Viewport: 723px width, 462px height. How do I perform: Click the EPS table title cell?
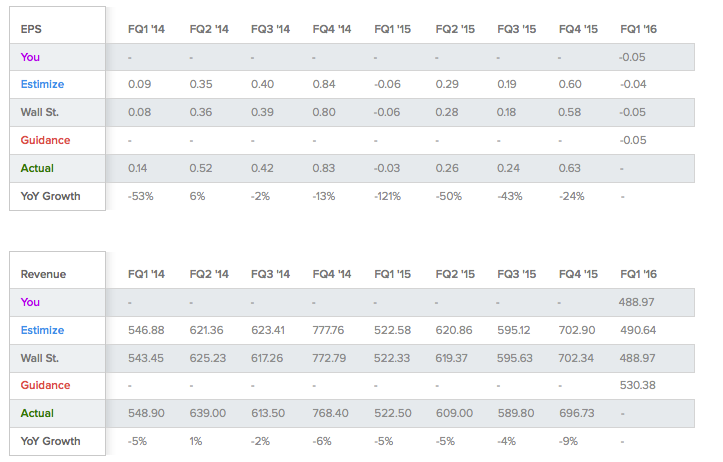(x=31, y=29)
